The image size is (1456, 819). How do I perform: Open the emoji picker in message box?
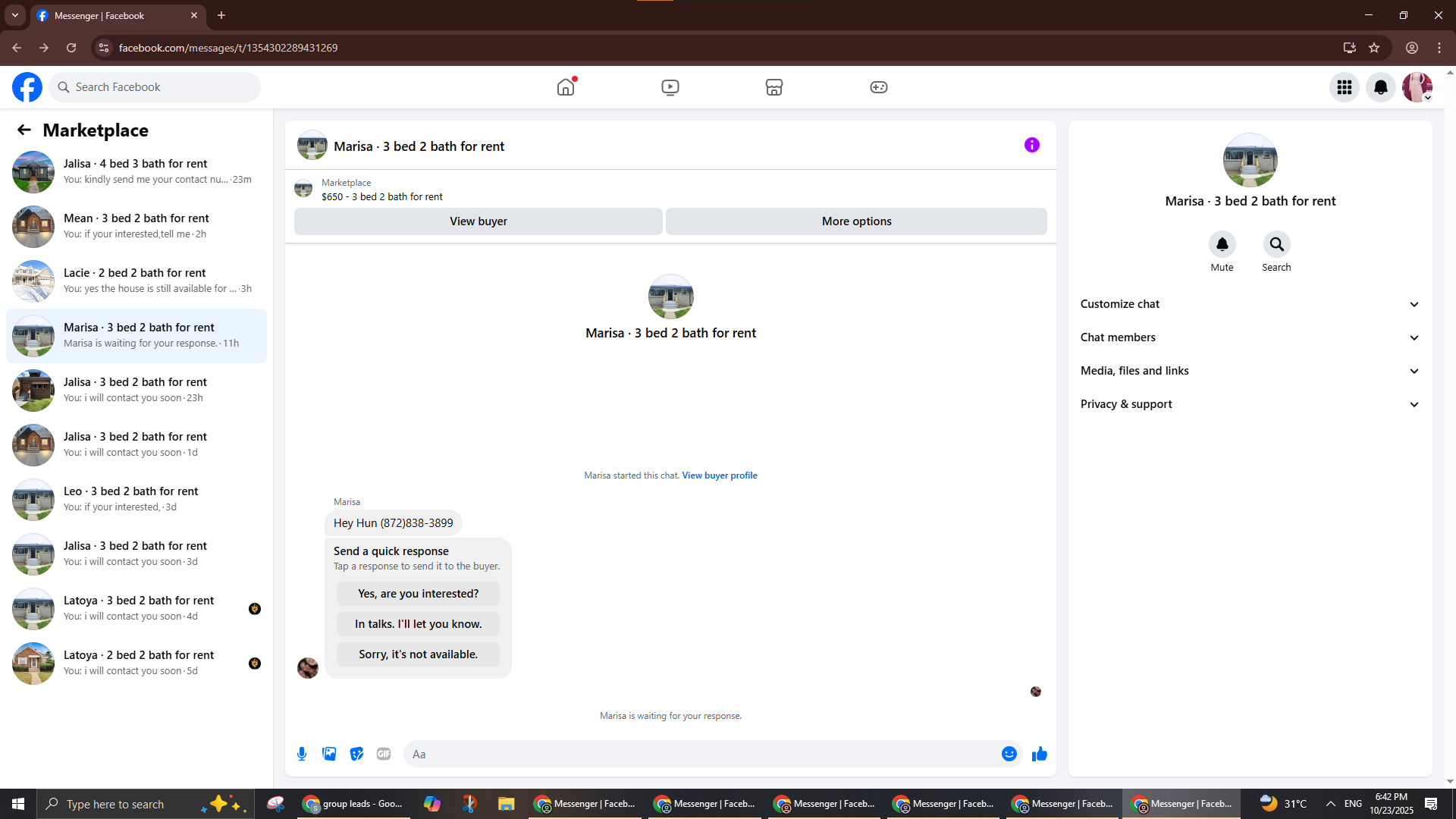click(1009, 754)
